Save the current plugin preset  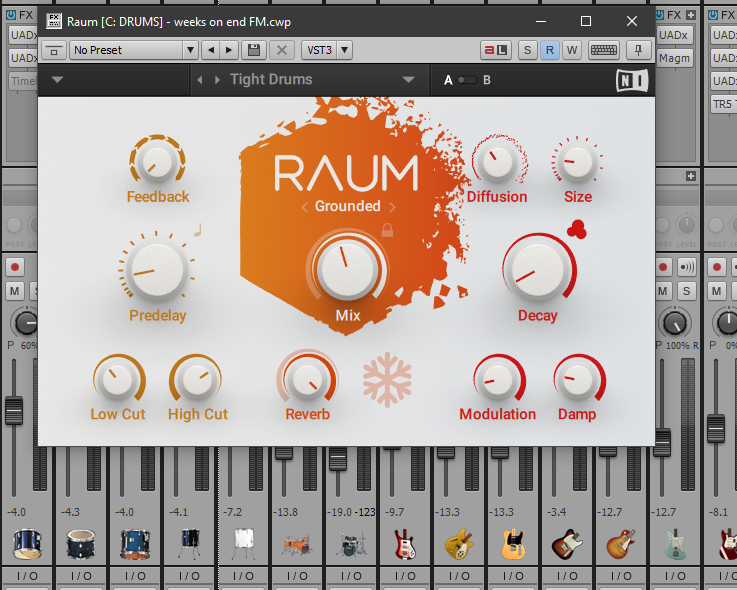[254, 50]
